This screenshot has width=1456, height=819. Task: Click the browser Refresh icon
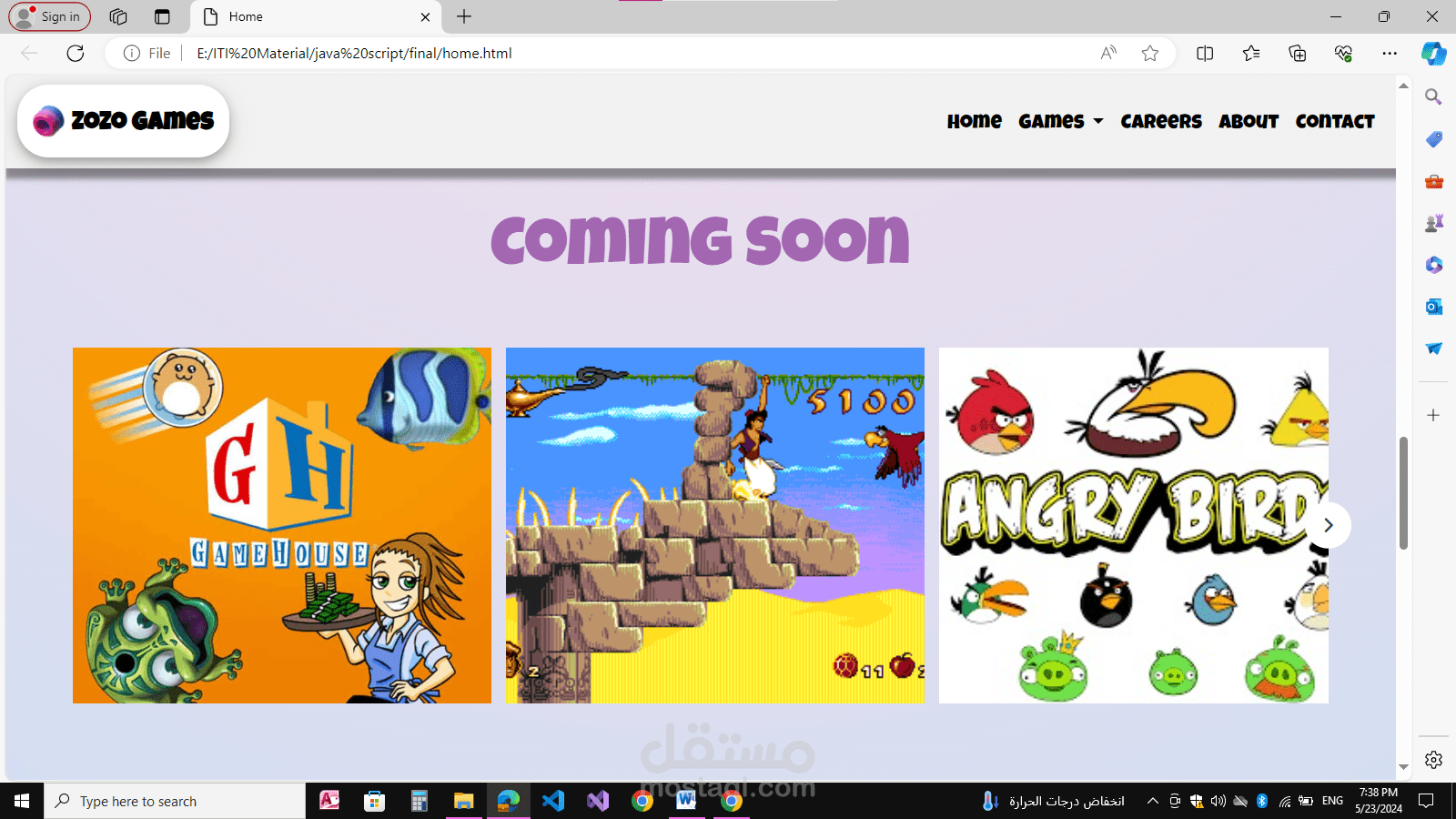click(x=76, y=53)
